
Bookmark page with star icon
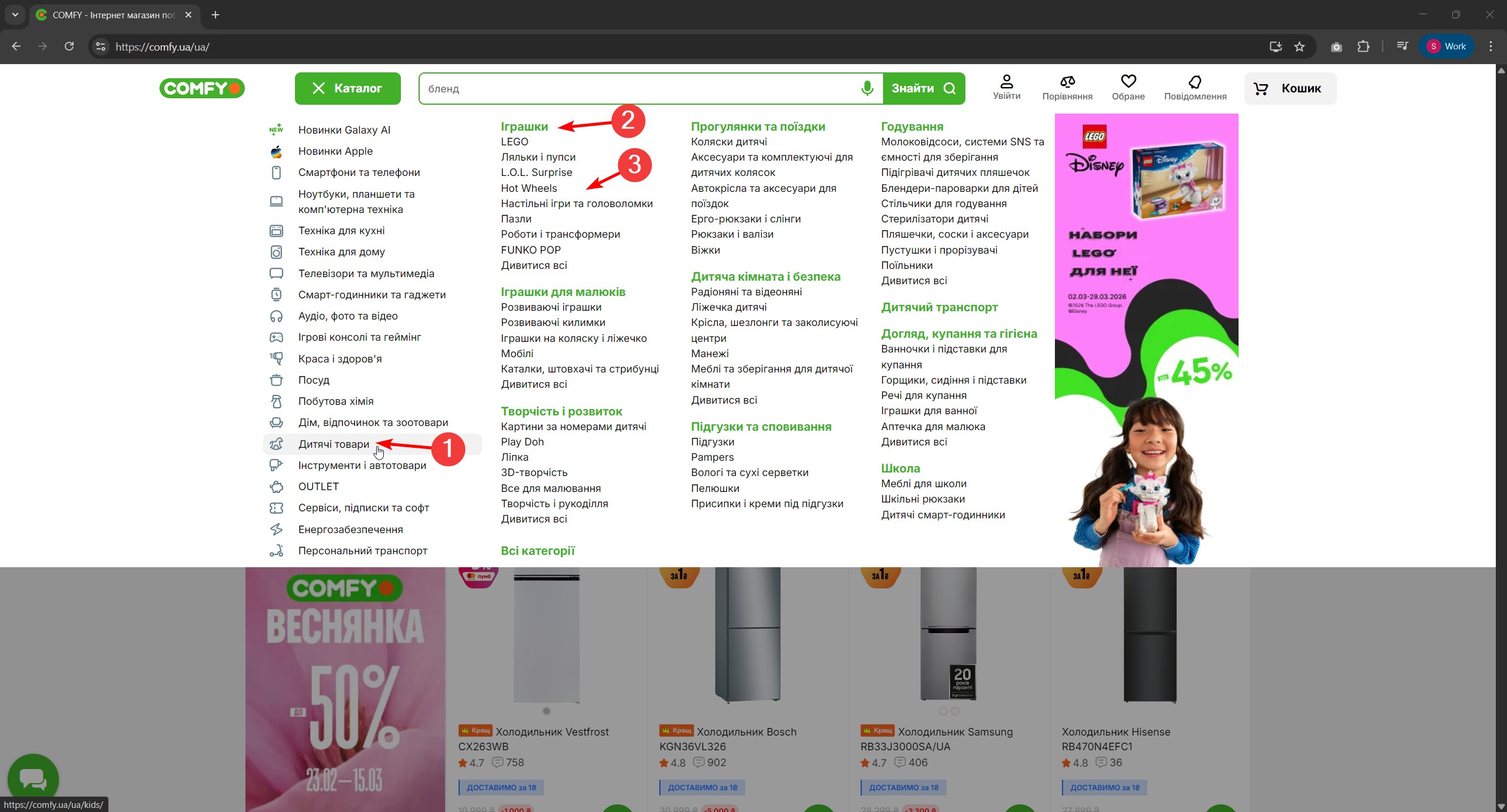tap(1299, 46)
